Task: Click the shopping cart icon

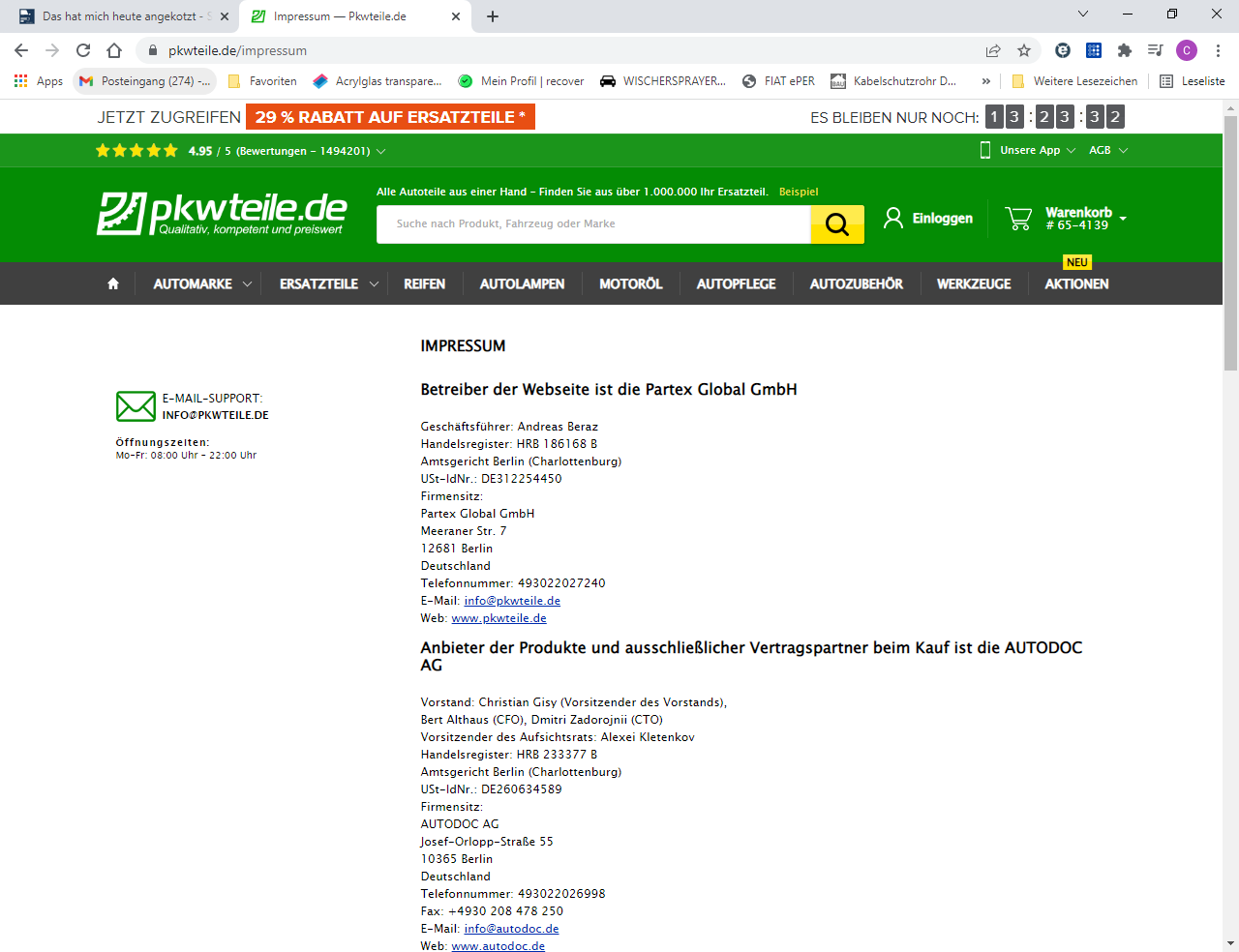Action: click(1018, 219)
